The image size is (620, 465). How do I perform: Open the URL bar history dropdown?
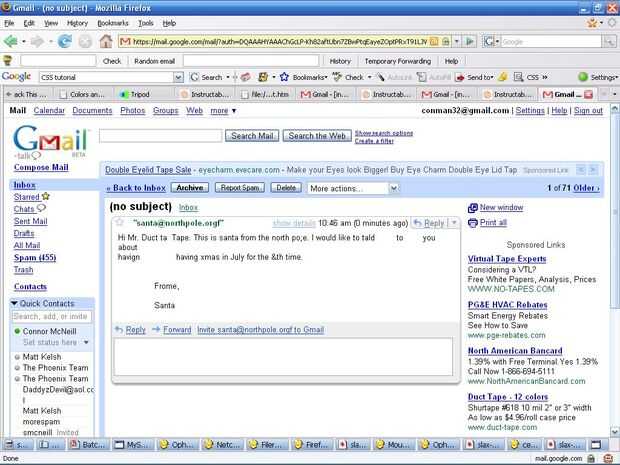[x=456, y=41]
